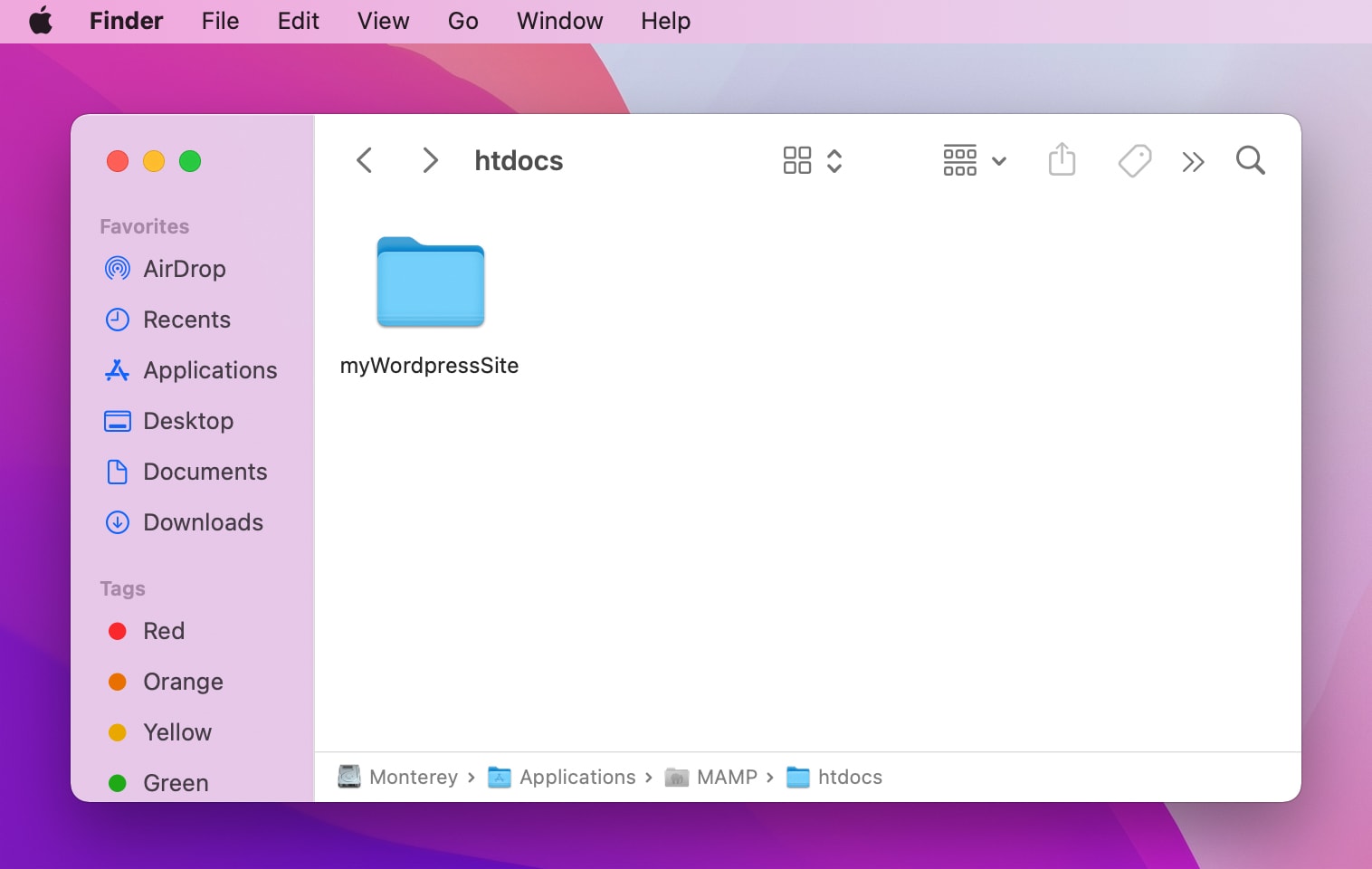The width and height of the screenshot is (1372, 869).
Task: Open the myWordpressSite folder
Action: (429, 282)
